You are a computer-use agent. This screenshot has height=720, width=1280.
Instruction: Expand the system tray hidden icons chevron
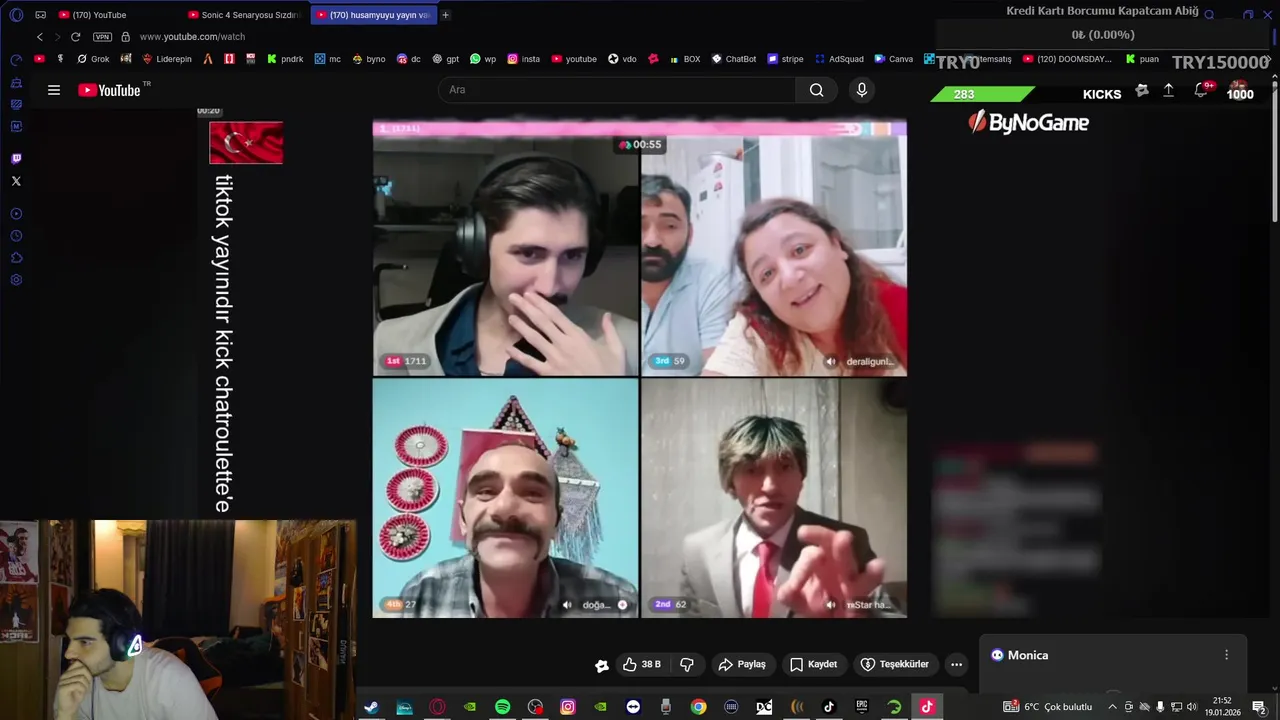click(1112, 707)
